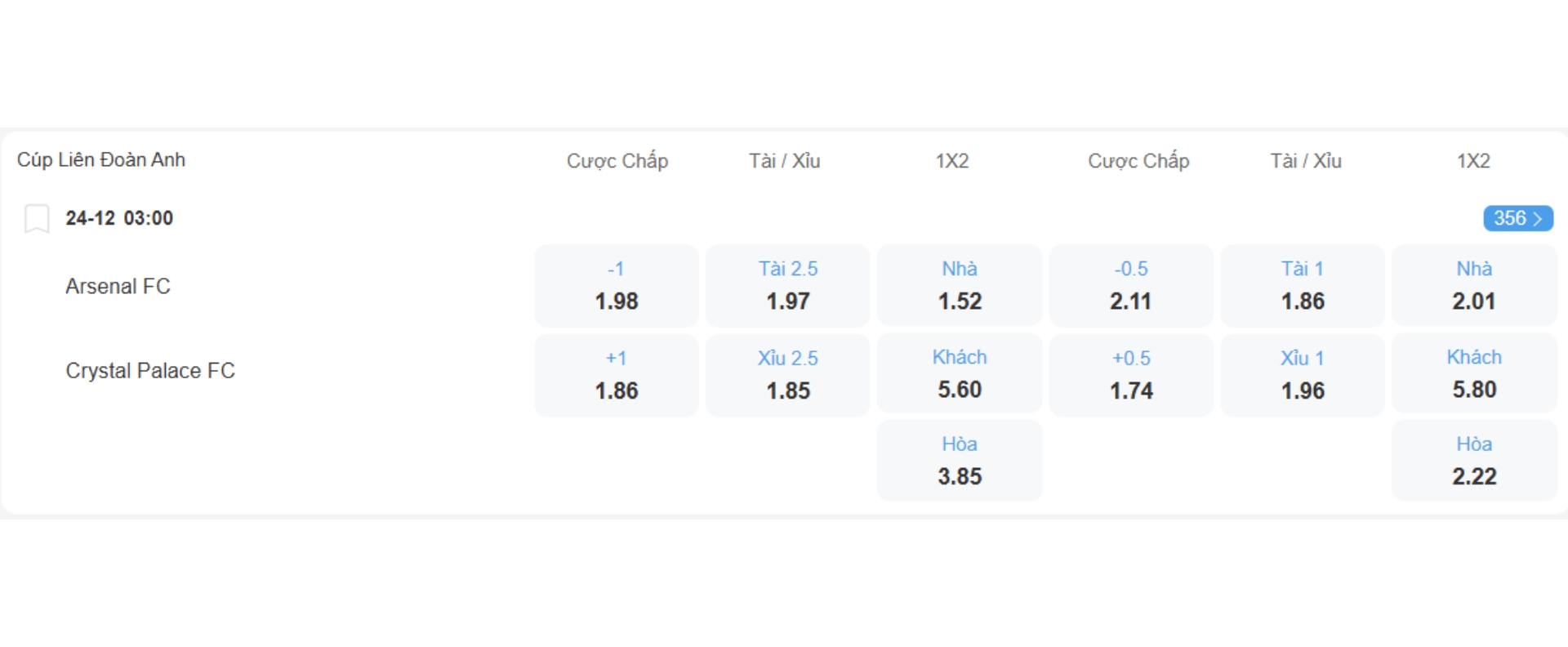Bookmark the Arsenal vs Crystal Palace match
This screenshot has width=1568, height=647.
[x=37, y=219]
